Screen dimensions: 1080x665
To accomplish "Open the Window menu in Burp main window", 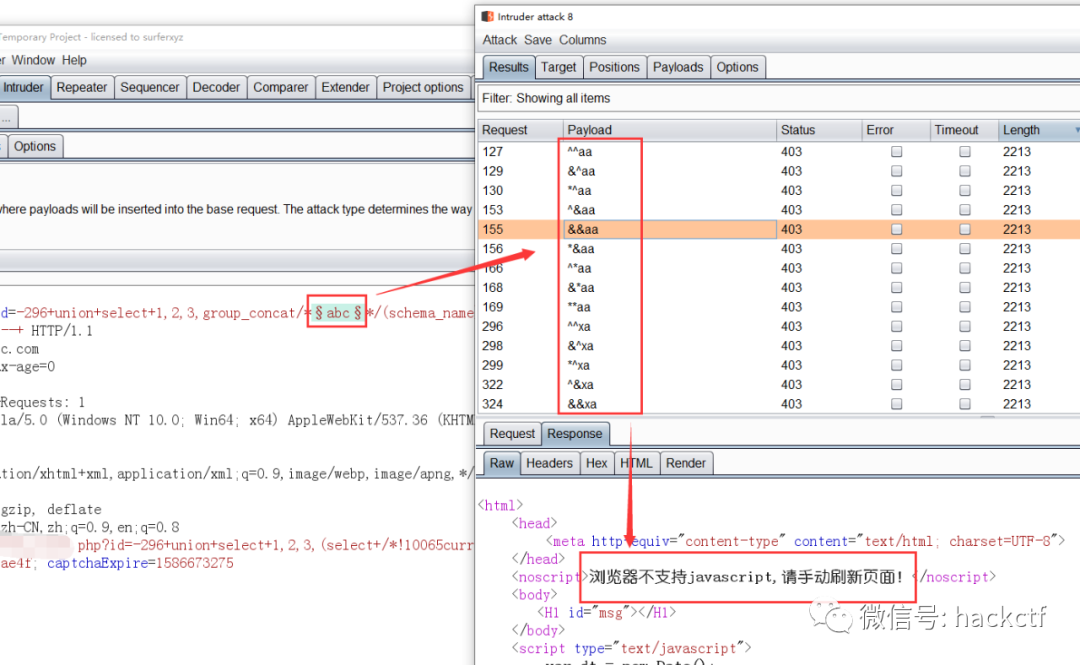I will click(33, 60).
